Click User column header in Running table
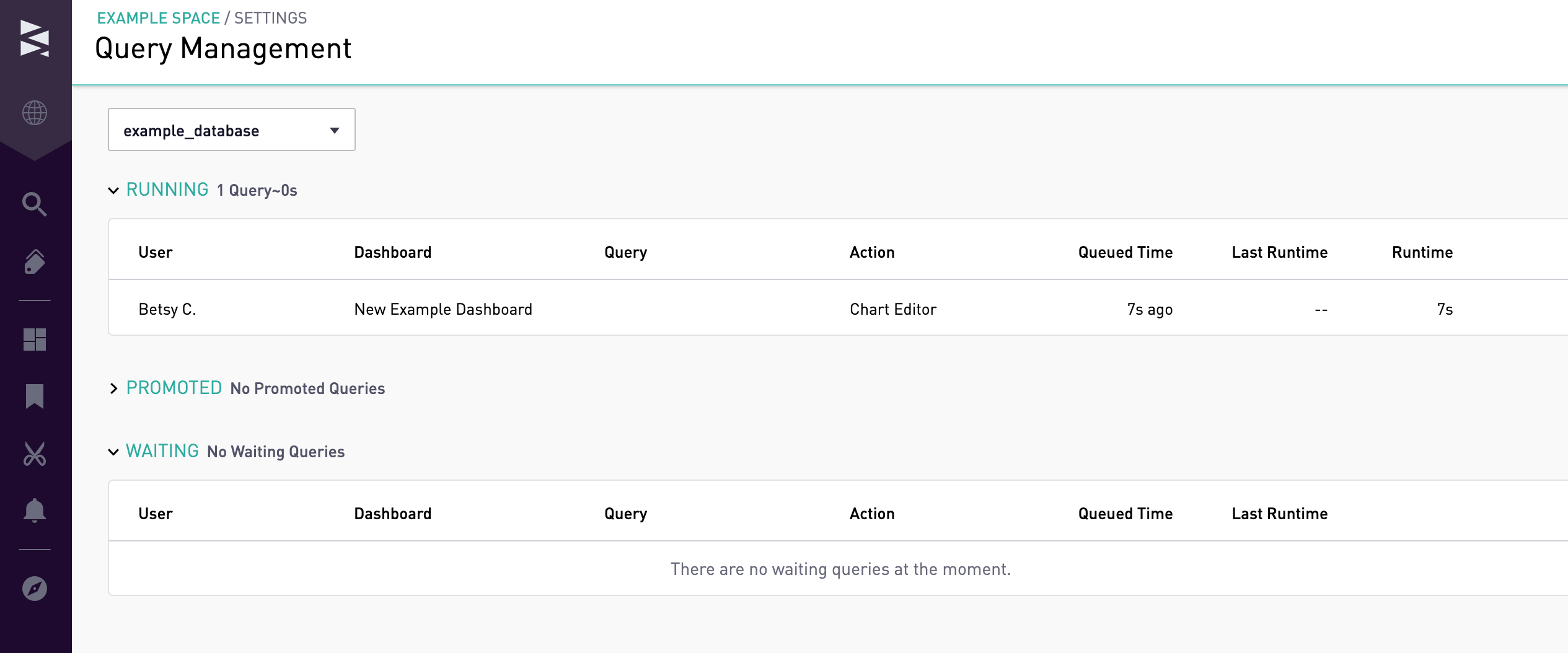Screen dimensions: 1568x653 (x=156, y=252)
